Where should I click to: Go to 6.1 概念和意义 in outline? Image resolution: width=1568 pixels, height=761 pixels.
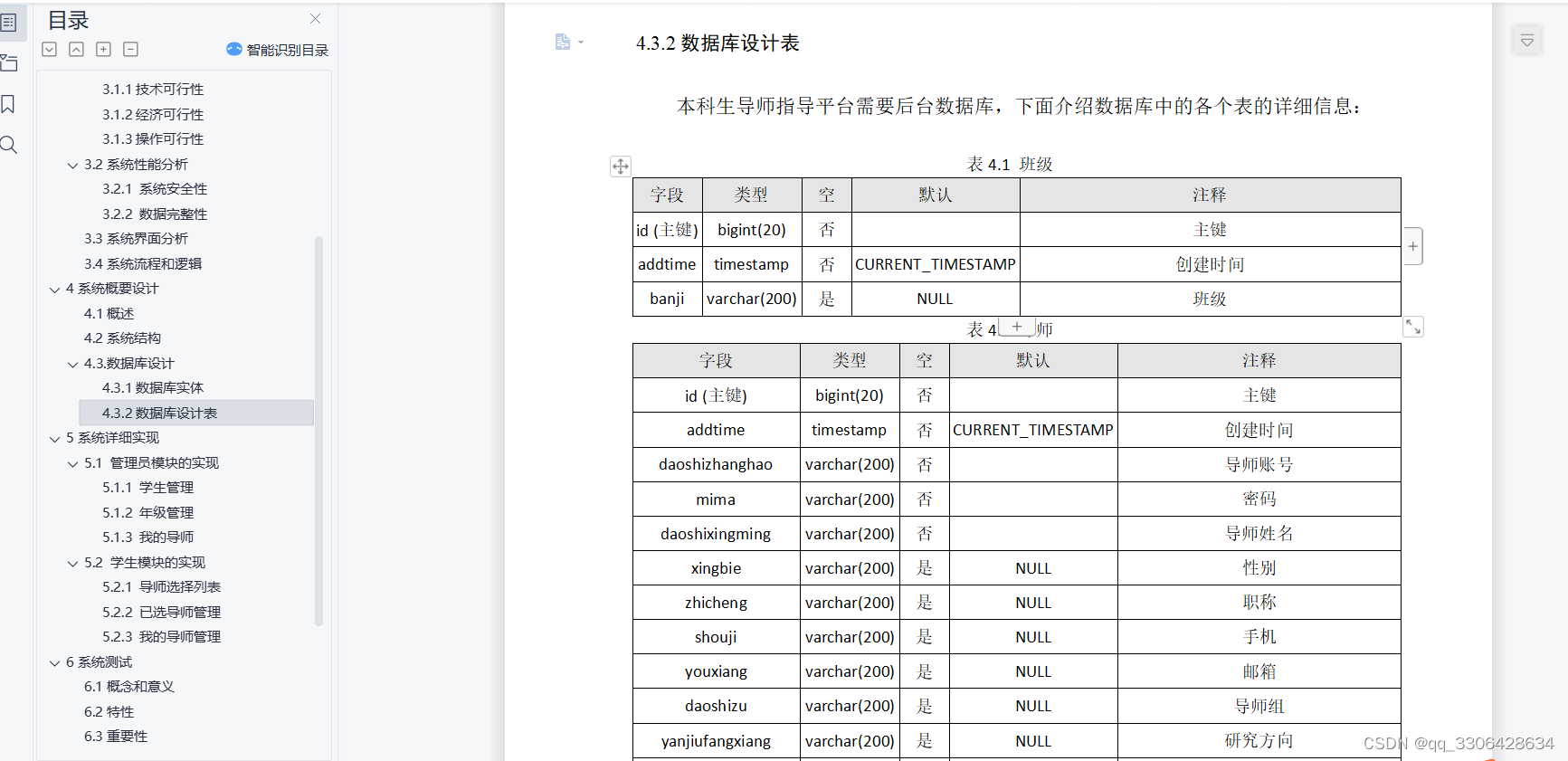click(129, 686)
